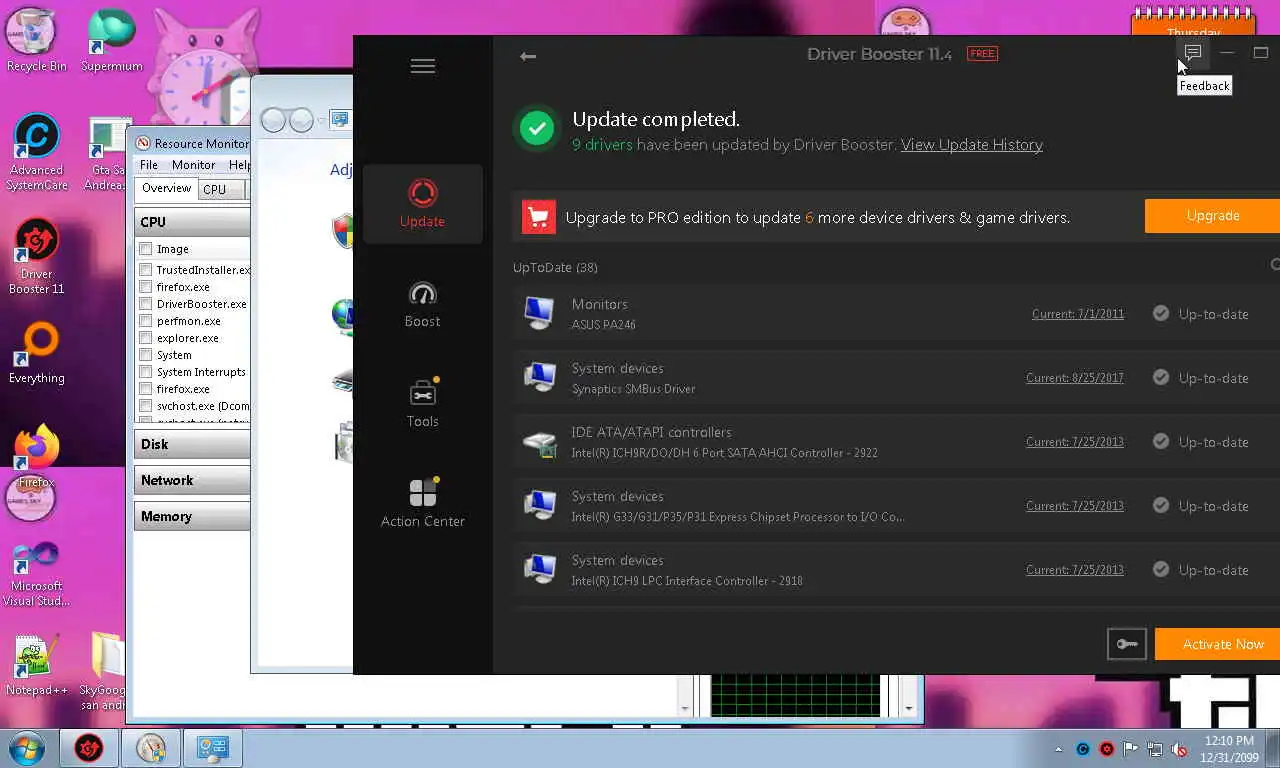Go back using the arrow in Driver Booster
This screenshot has height=768, width=1280.
[x=528, y=56]
